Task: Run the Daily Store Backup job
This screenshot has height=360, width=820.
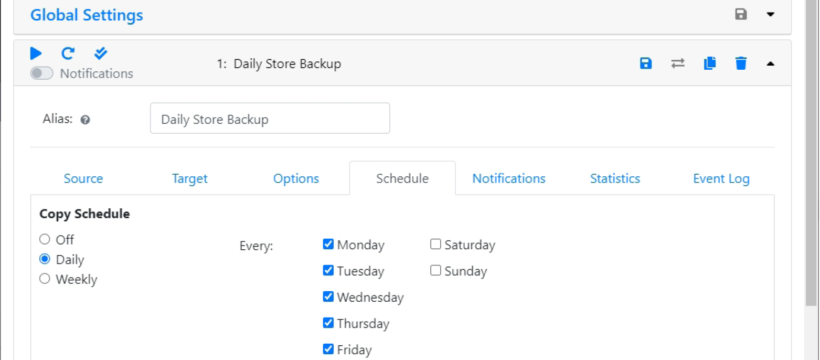Action: coord(36,53)
